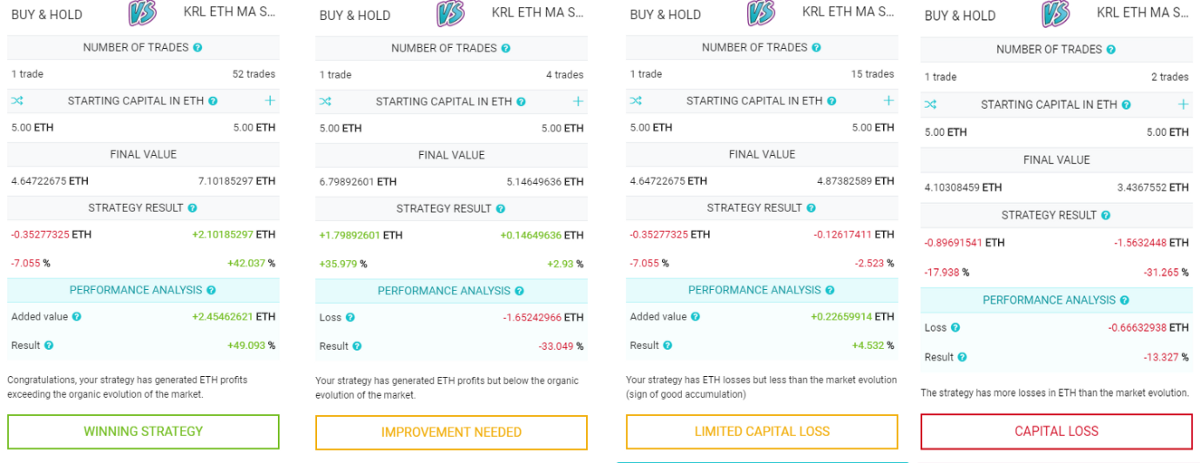Click help icon beside third panel's STRATEGY RESULT

(x=812, y=208)
